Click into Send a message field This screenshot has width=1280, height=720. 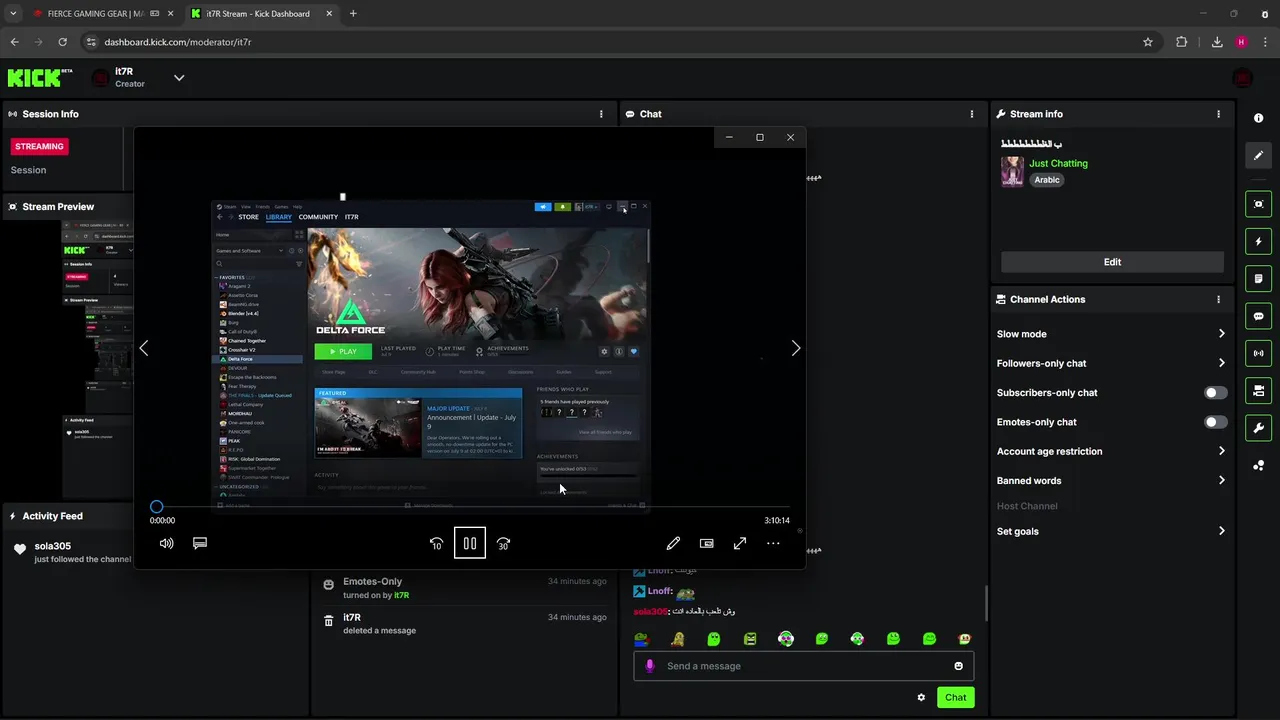point(803,666)
